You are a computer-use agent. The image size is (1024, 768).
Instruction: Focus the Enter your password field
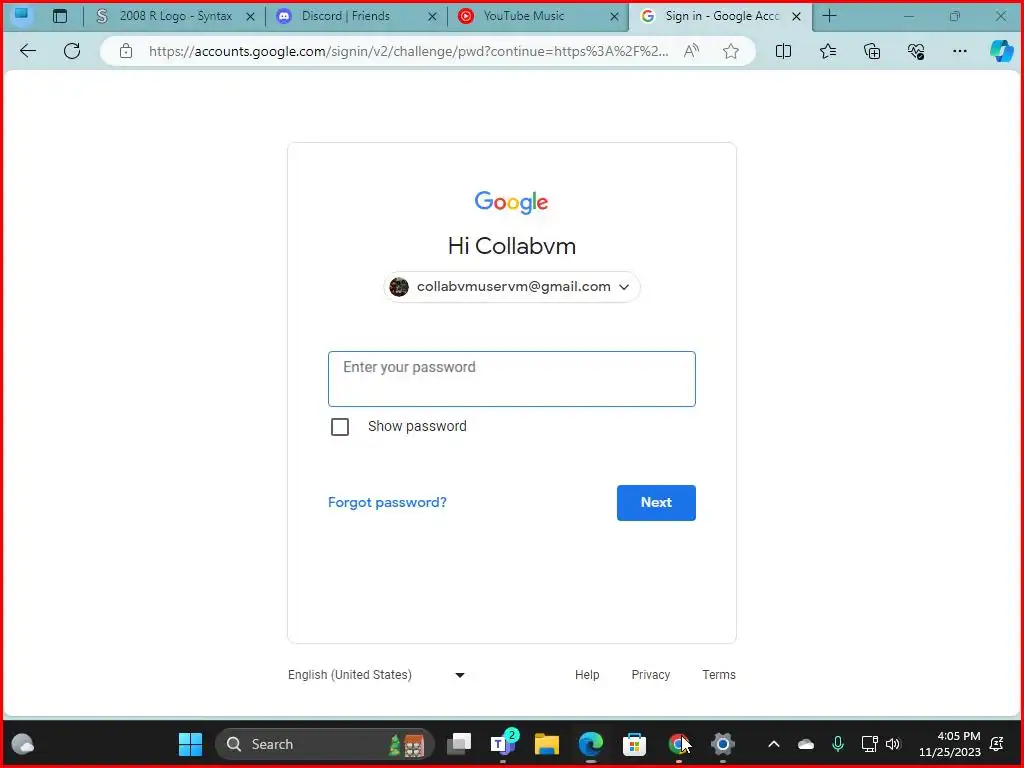pyautogui.click(x=511, y=379)
